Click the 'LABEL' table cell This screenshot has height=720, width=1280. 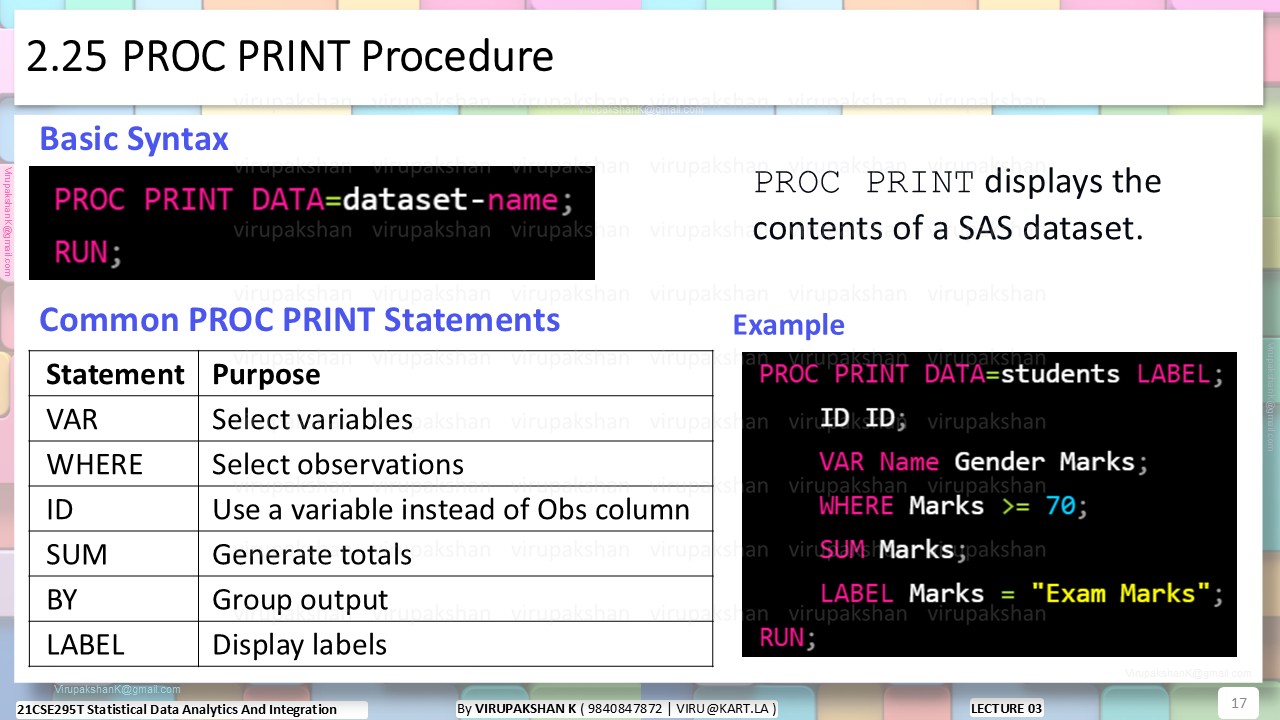click(x=114, y=644)
